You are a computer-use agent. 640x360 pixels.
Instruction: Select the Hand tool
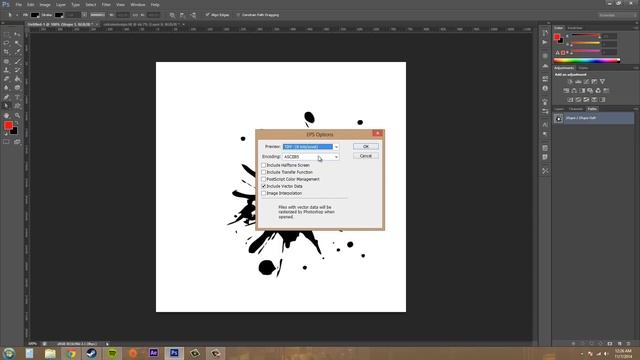click(x=6, y=116)
